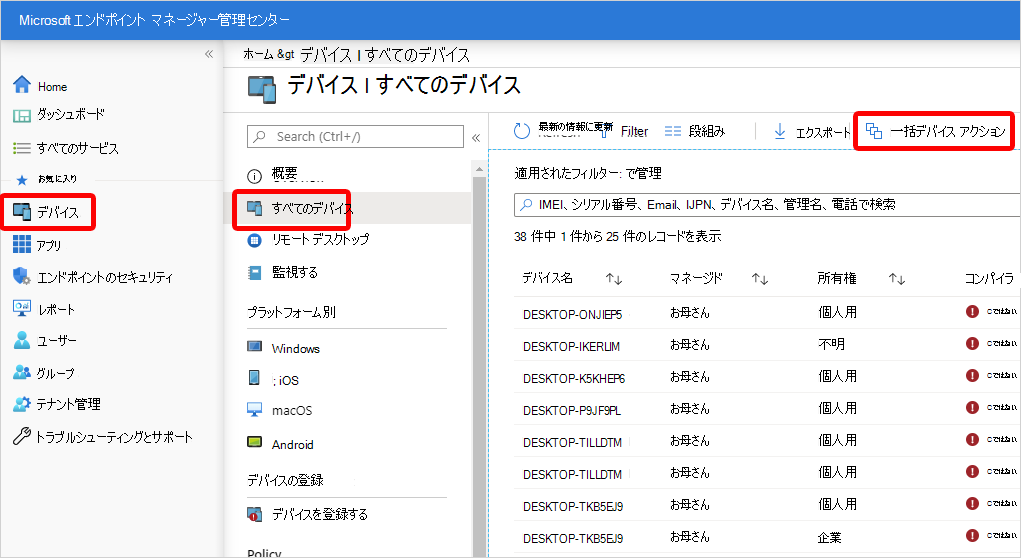Open the Filter options
This screenshot has width=1021, height=558.
[x=634, y=132]
